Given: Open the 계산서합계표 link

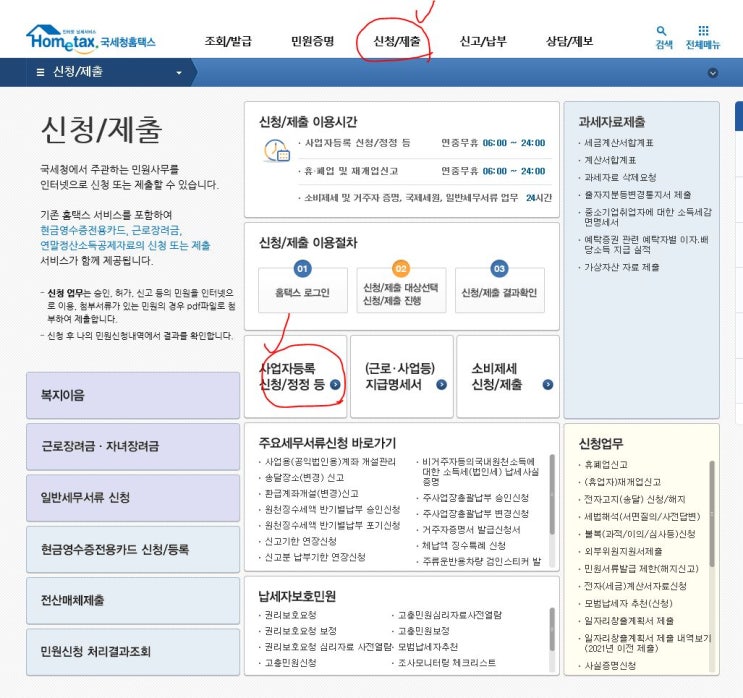Looking at the screenshot, I should coord(610,160).
